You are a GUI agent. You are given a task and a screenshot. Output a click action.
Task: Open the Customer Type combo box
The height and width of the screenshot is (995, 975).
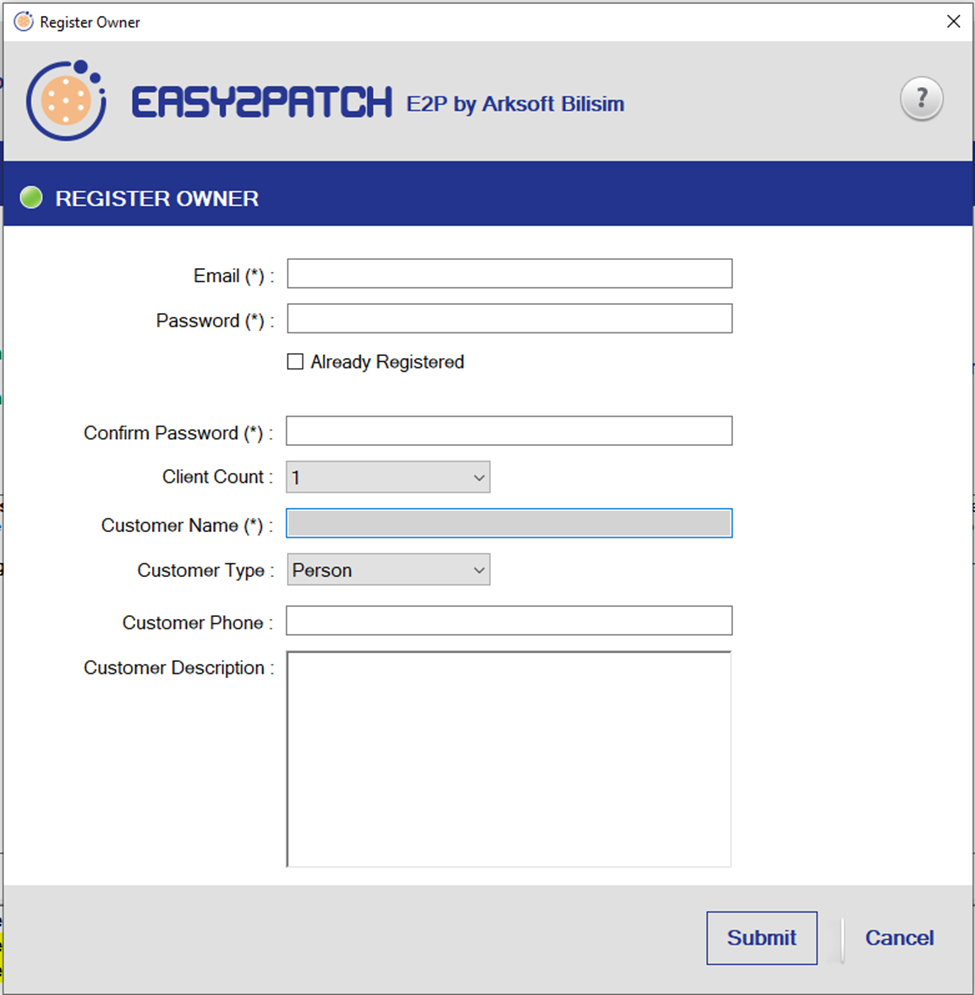tap(388, 571)
